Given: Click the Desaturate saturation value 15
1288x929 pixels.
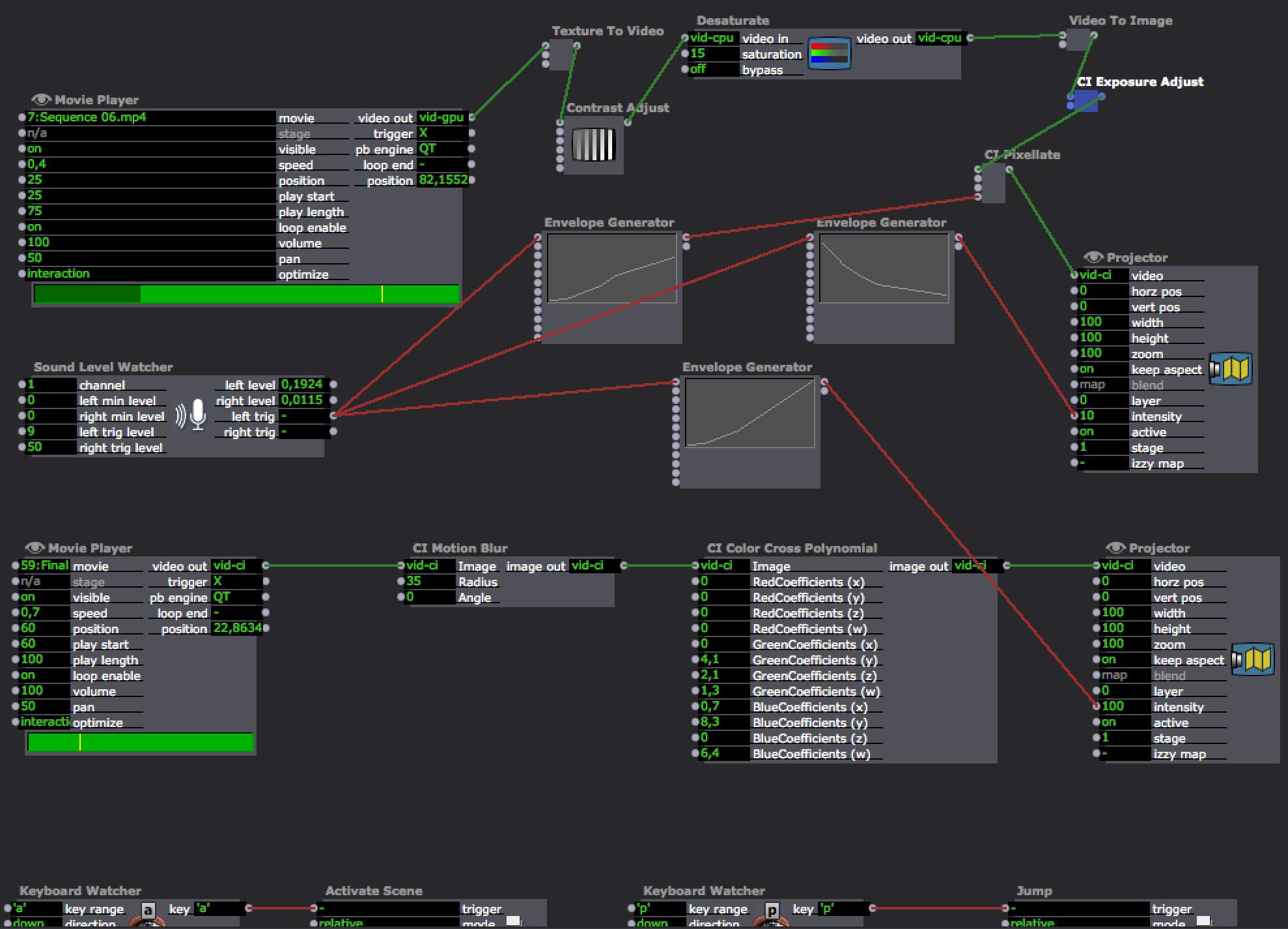Looking at the screenshot, I should [x=714, y=53].
